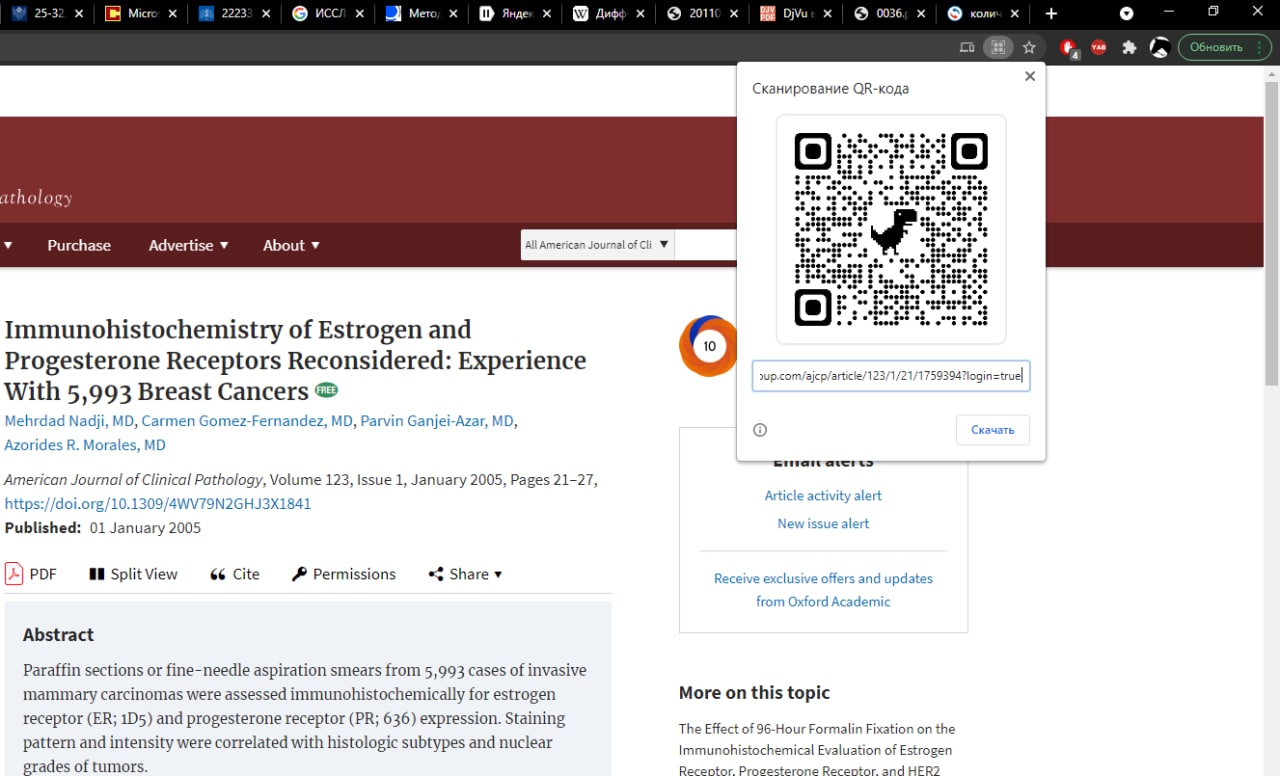Open author link Parvin Ganjei-Azar, MD

[437, 421]
